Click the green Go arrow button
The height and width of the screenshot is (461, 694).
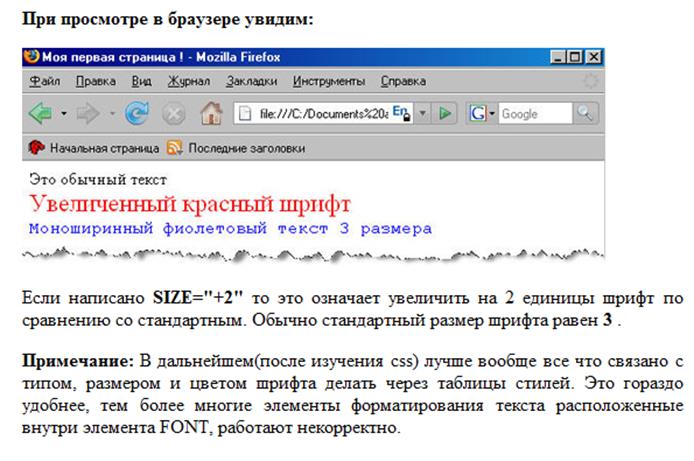[445, 114]
